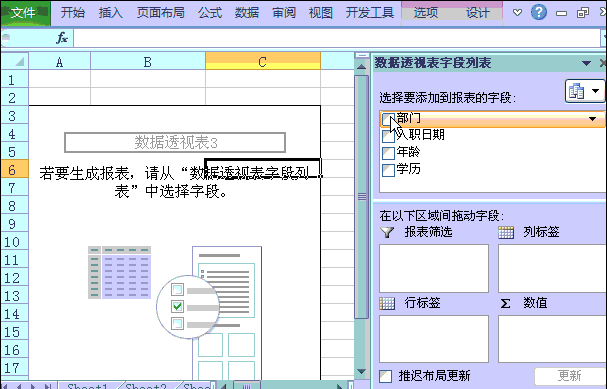607x389 pixels.
Task: Open the PivotTable 选项 tab
Action: point(425,13)
